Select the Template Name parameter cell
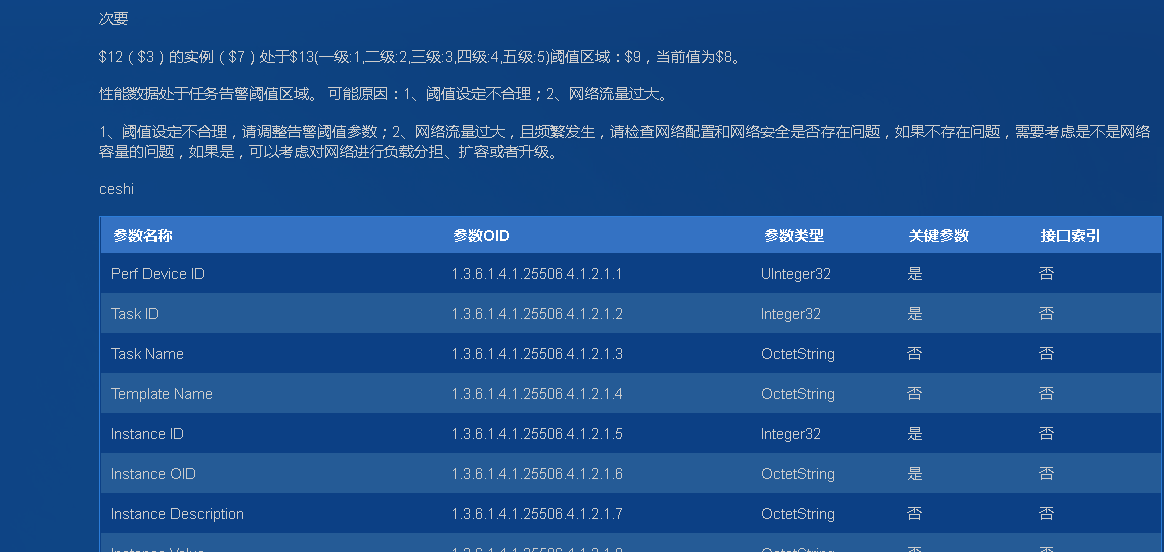The width and height of the screenshot is (1164, 552). (x=162, y=394)
